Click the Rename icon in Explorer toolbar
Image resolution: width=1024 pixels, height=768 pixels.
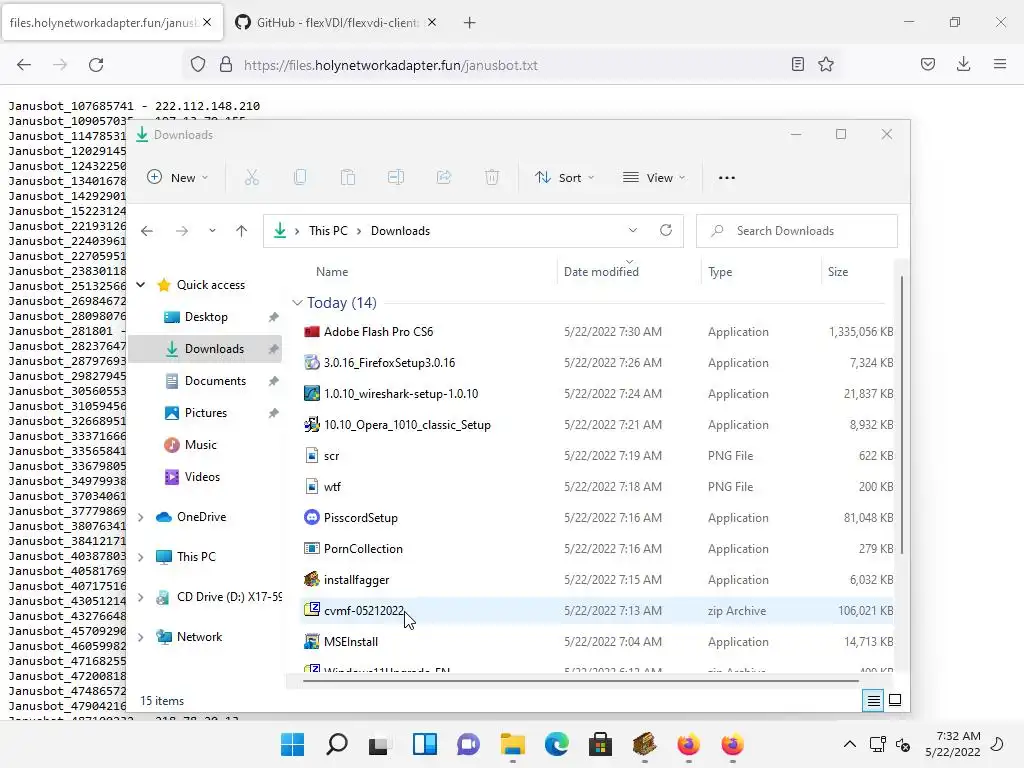(396, 178)
